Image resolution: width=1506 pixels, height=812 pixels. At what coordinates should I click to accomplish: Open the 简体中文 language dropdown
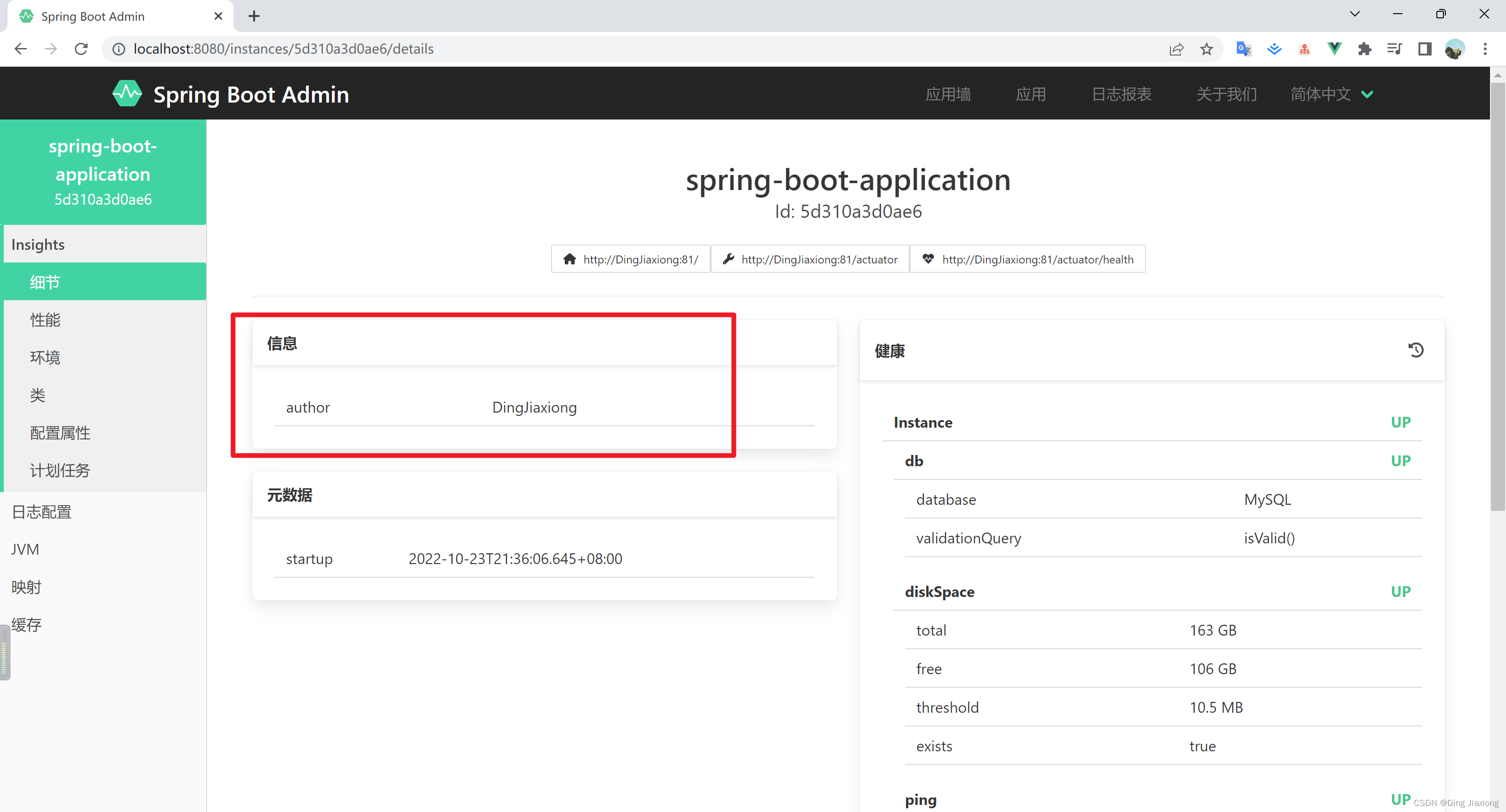[1332, 94]
